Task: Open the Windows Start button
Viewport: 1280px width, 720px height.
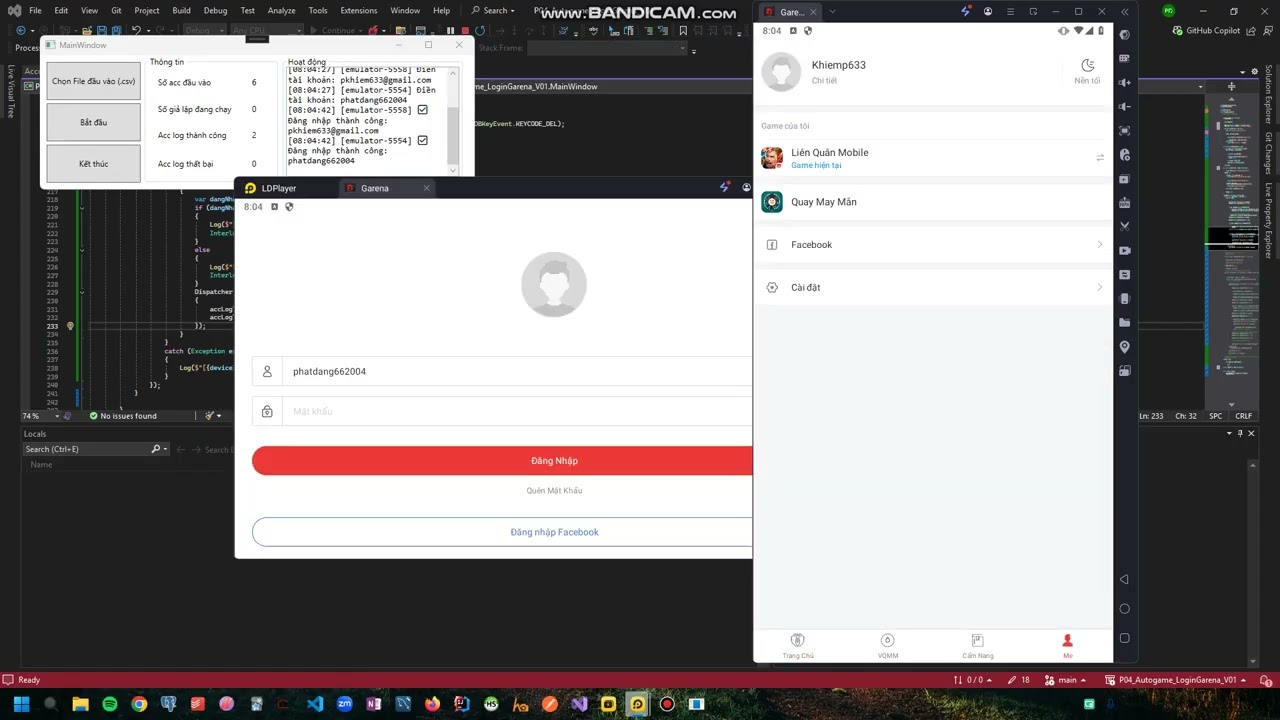Action: coord(22,704)
